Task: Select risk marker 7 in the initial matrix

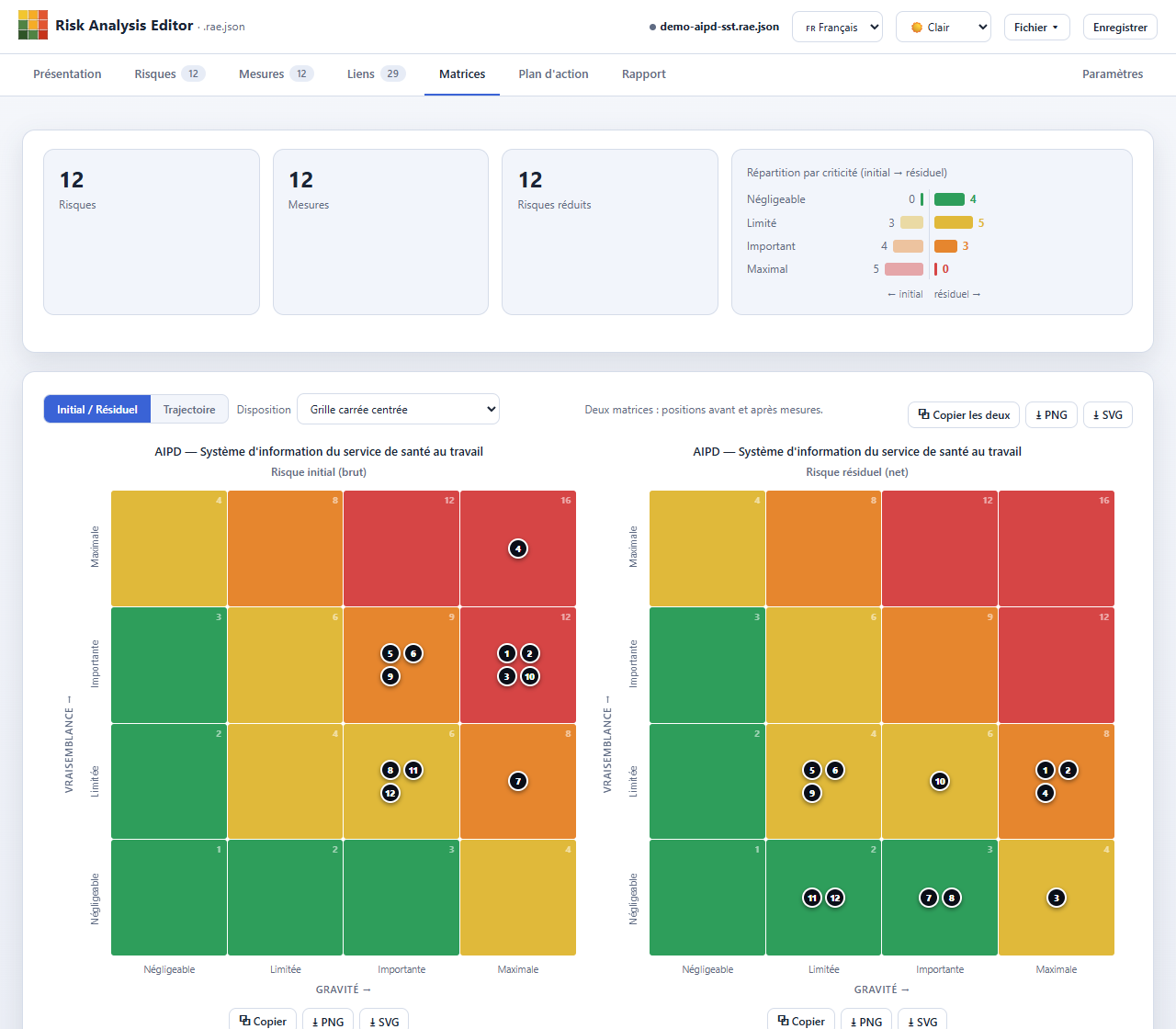Action: (518, 781)
